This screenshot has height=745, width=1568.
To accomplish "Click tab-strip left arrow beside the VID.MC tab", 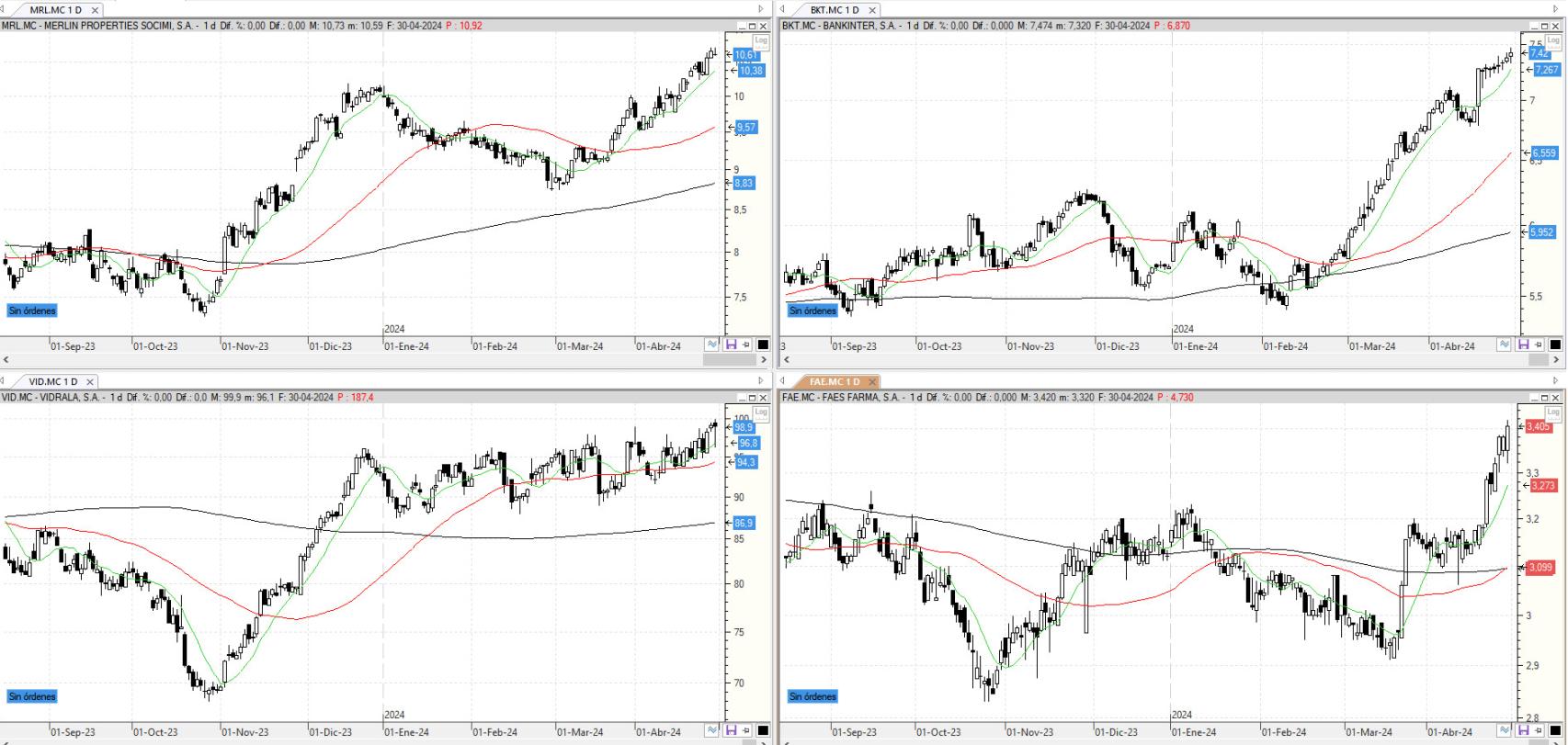I will pos(3,380).
